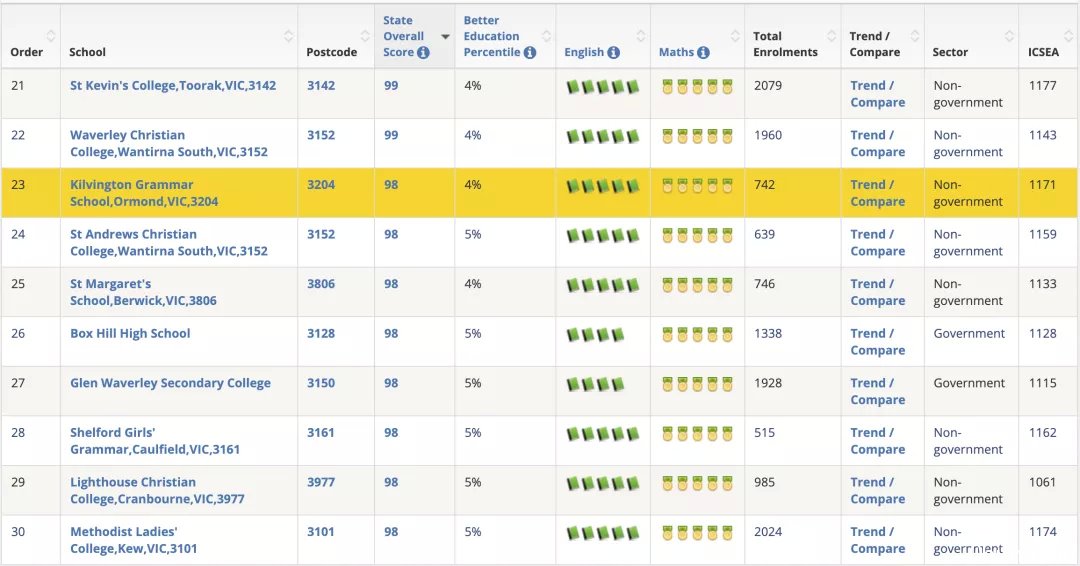Click English book rating icons for St Kevin's College
Viewport: 1080px width, 566px height.
click(603, 87)
